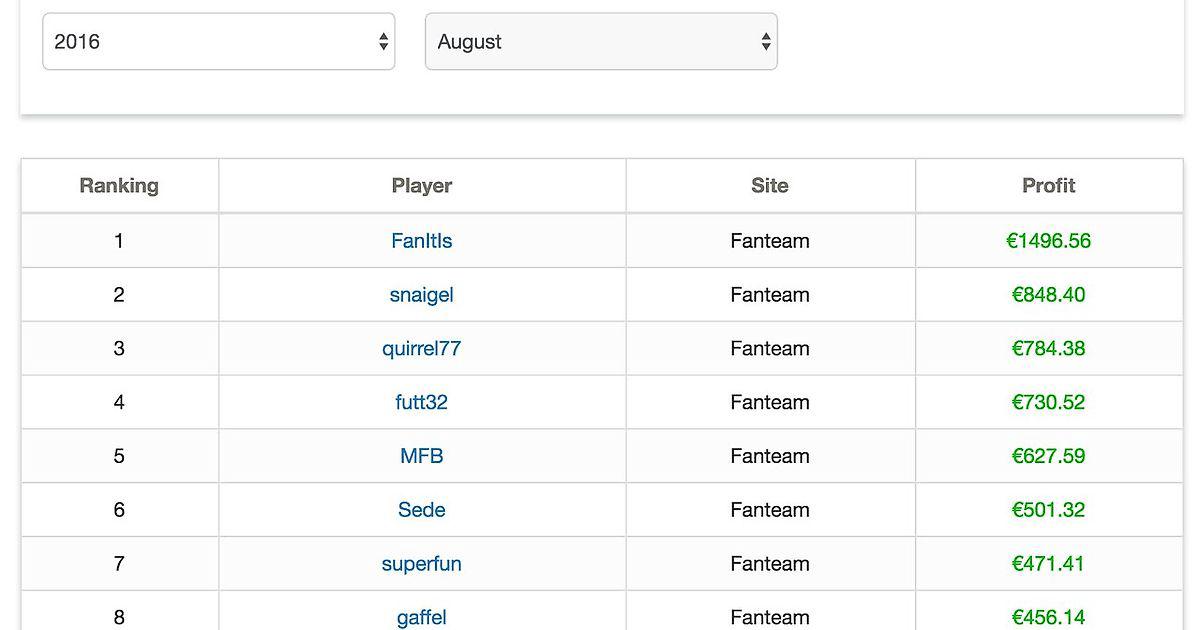The image size is (1200, 630).
Task: Click the Player column header
Action: click(421, 186)
